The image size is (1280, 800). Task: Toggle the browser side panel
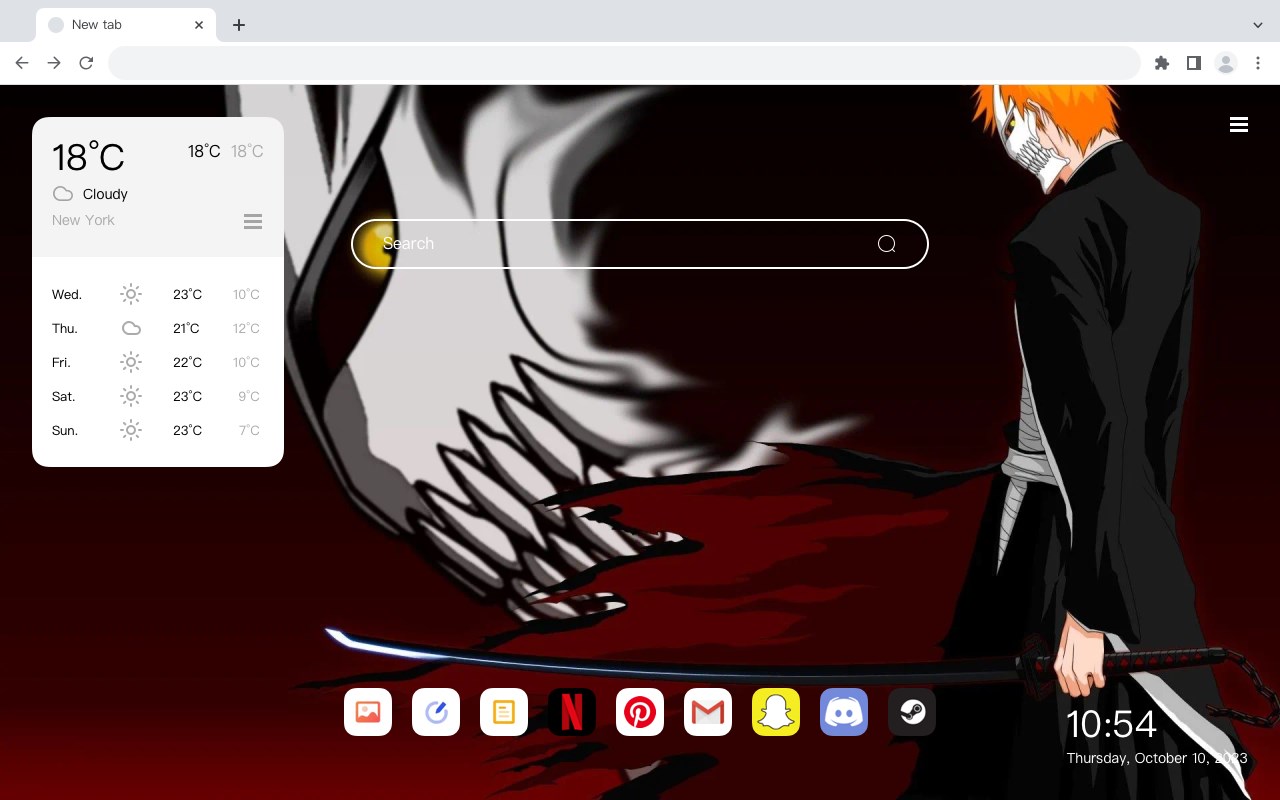1193,63
